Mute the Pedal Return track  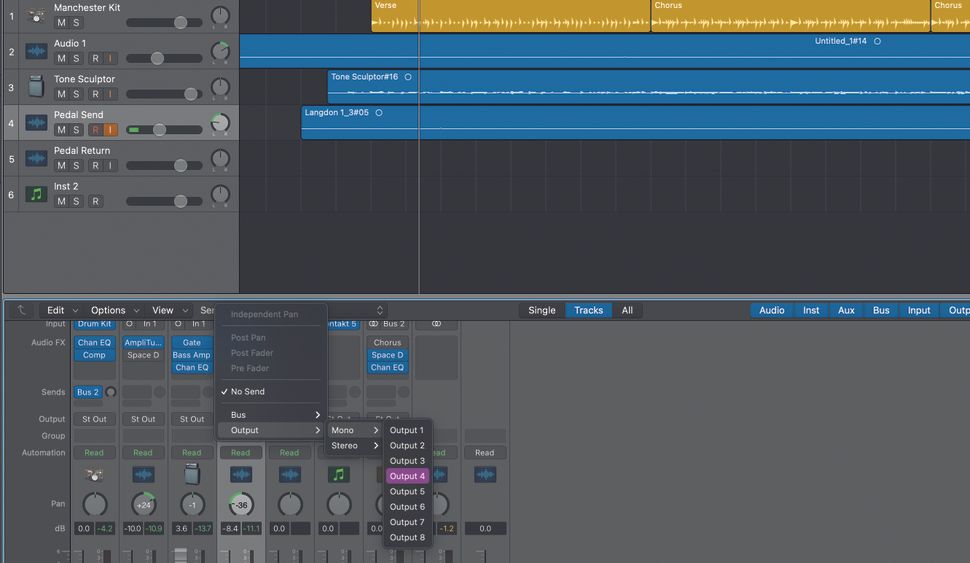(x=61, y=165)
